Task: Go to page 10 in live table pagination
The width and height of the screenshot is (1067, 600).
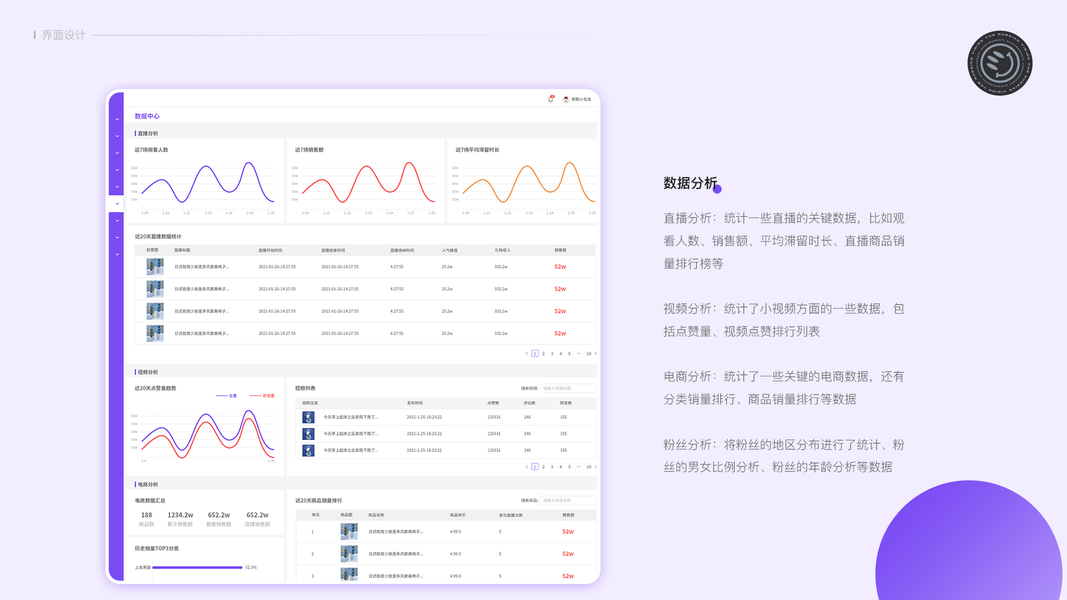Action: [x=589, y=354]
